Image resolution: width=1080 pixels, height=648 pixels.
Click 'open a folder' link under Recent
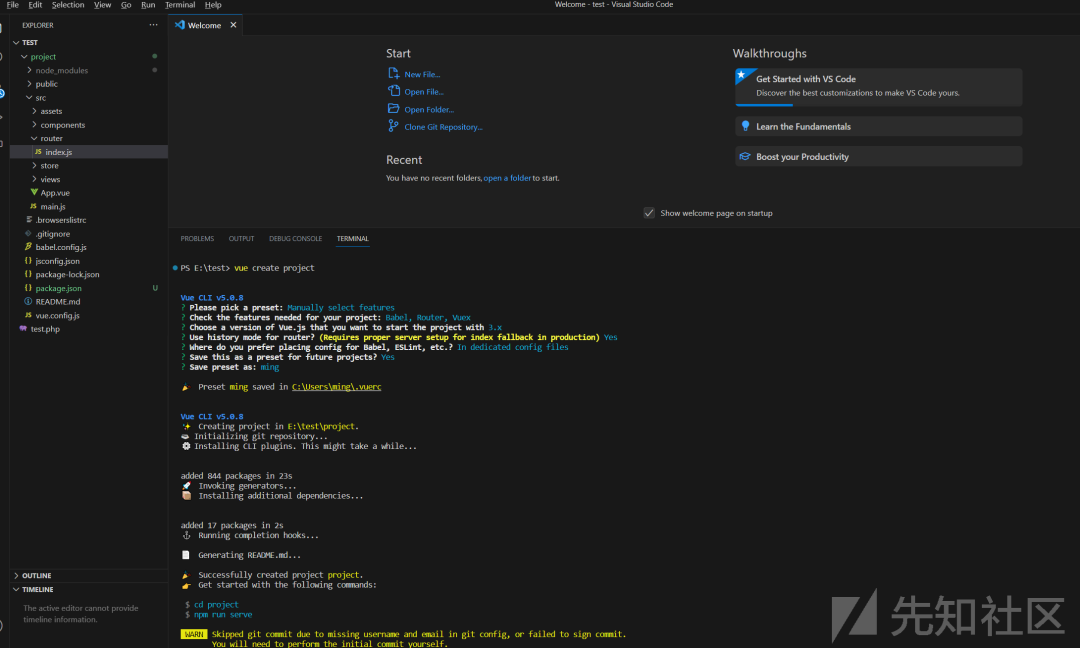click(x=507, y=178)
